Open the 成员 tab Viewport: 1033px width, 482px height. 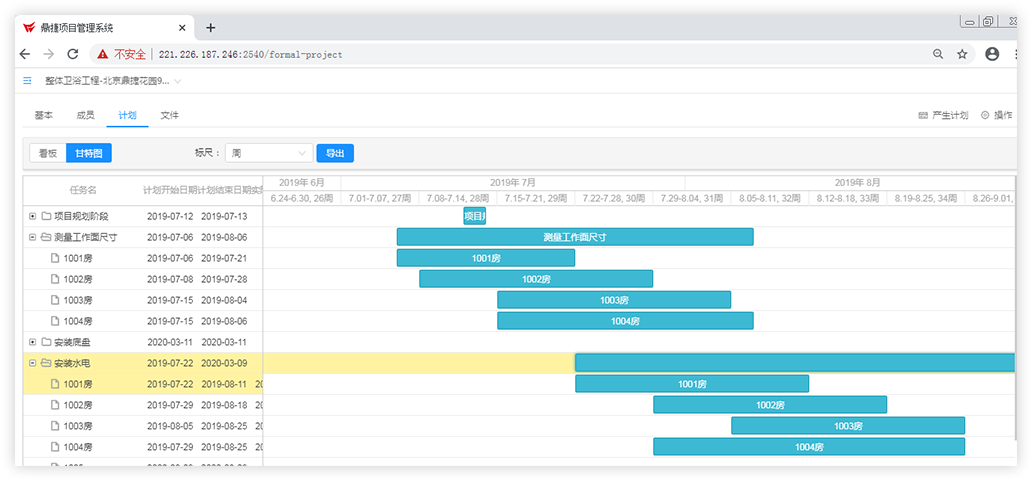pyautogui.click(x=85, y=116)
